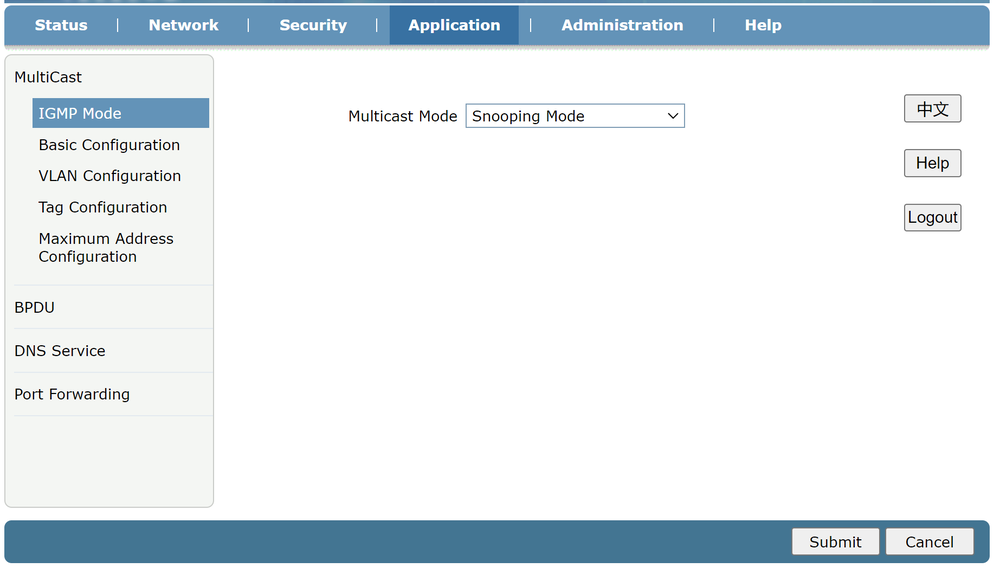This screenshot has width=1000, height=568.
Task: Switch to the Network tab
Action: (183, 25)
